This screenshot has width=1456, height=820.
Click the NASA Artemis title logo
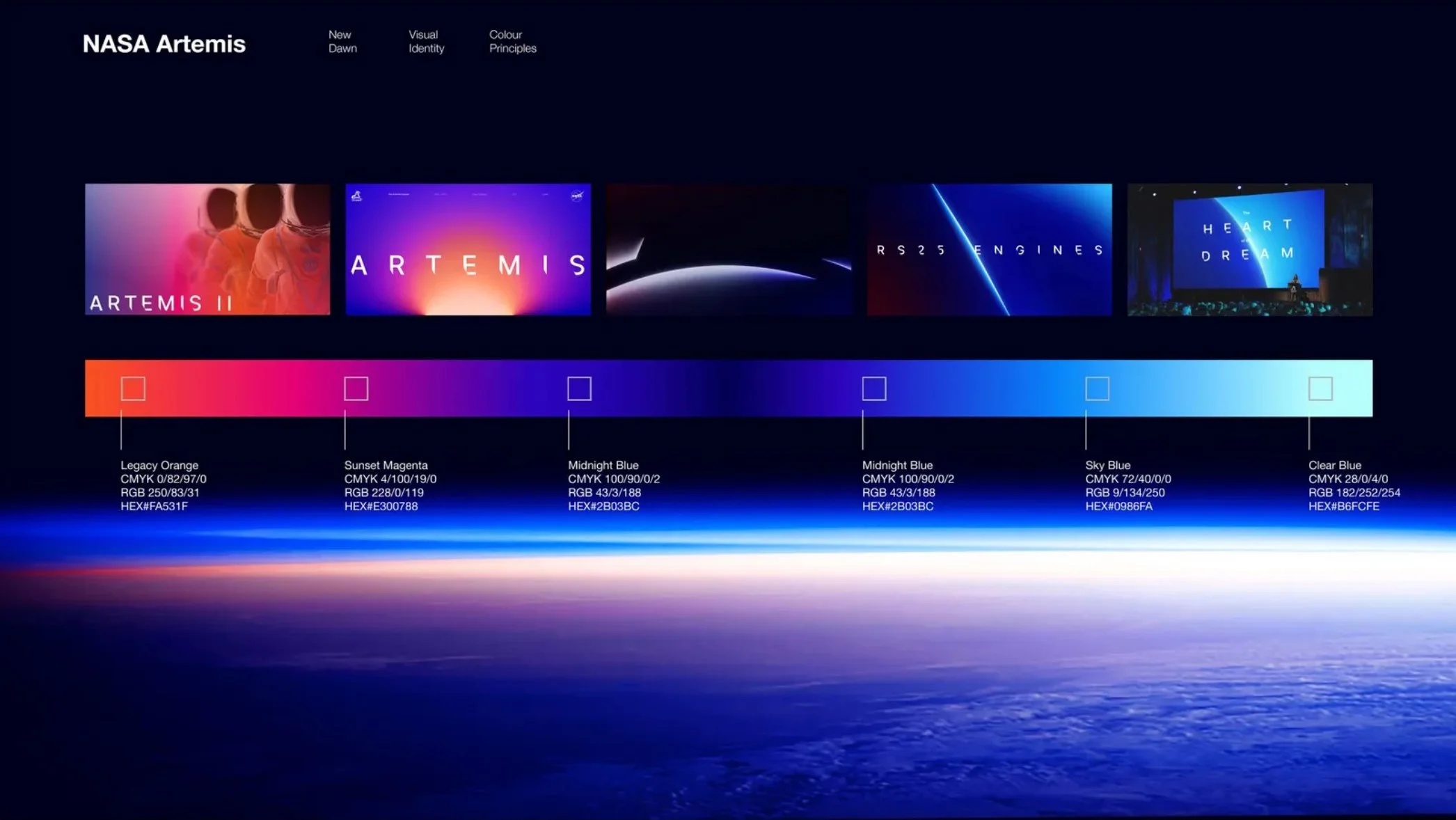[164, 44]
